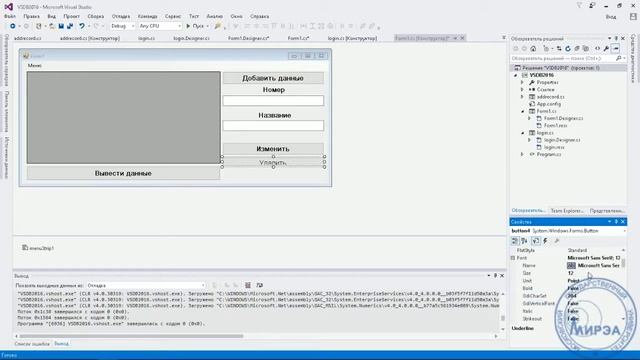This screenshot has width=640, height=360.
Task: Click the clear output icon in Output panel
Action: tap(248, 285)
